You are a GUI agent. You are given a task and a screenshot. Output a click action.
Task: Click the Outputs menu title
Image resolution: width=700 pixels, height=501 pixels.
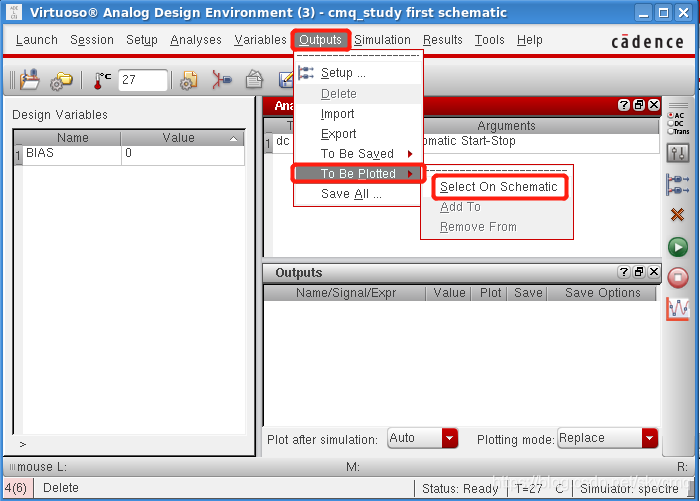(321, 40)
